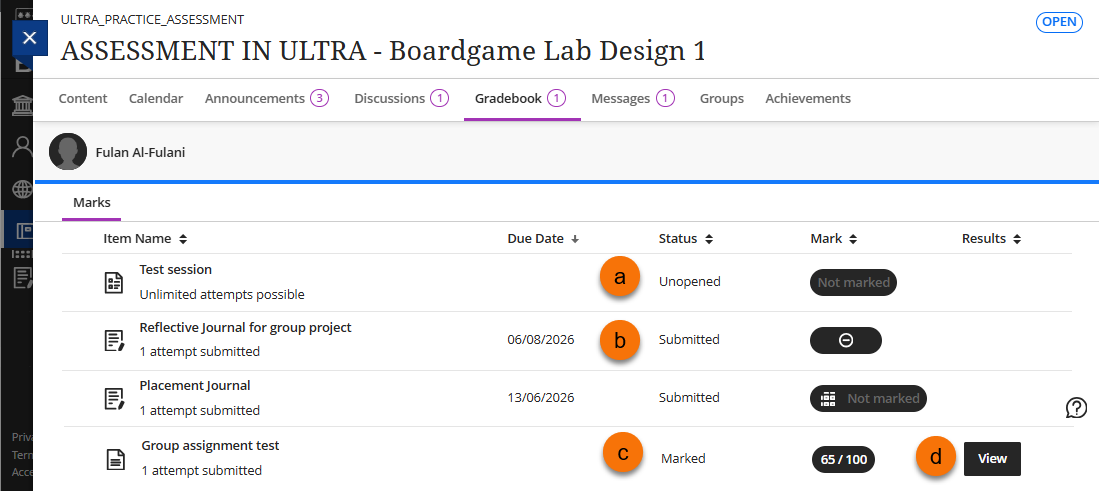Sort items by Results column
This screenshot has width=1099, height=492.
pyautogui.click(x=990, y=239)
